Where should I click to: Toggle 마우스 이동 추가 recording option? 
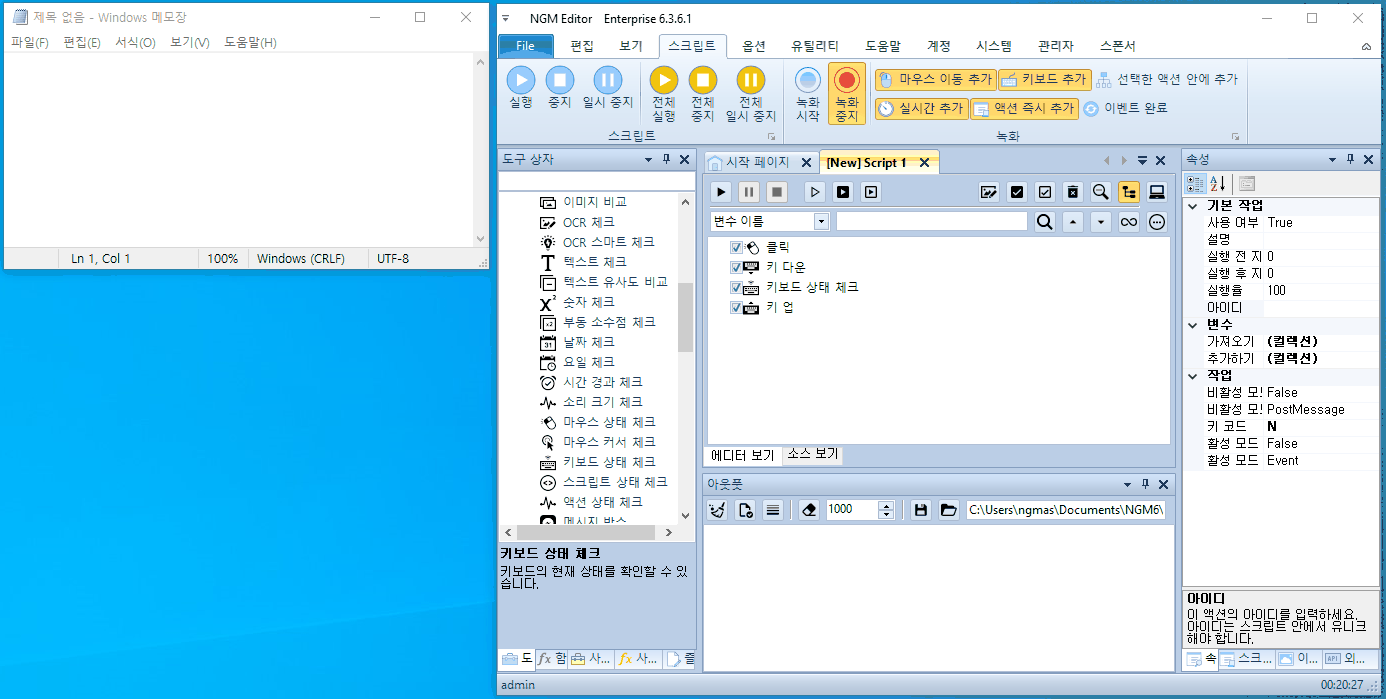[934, 79]
